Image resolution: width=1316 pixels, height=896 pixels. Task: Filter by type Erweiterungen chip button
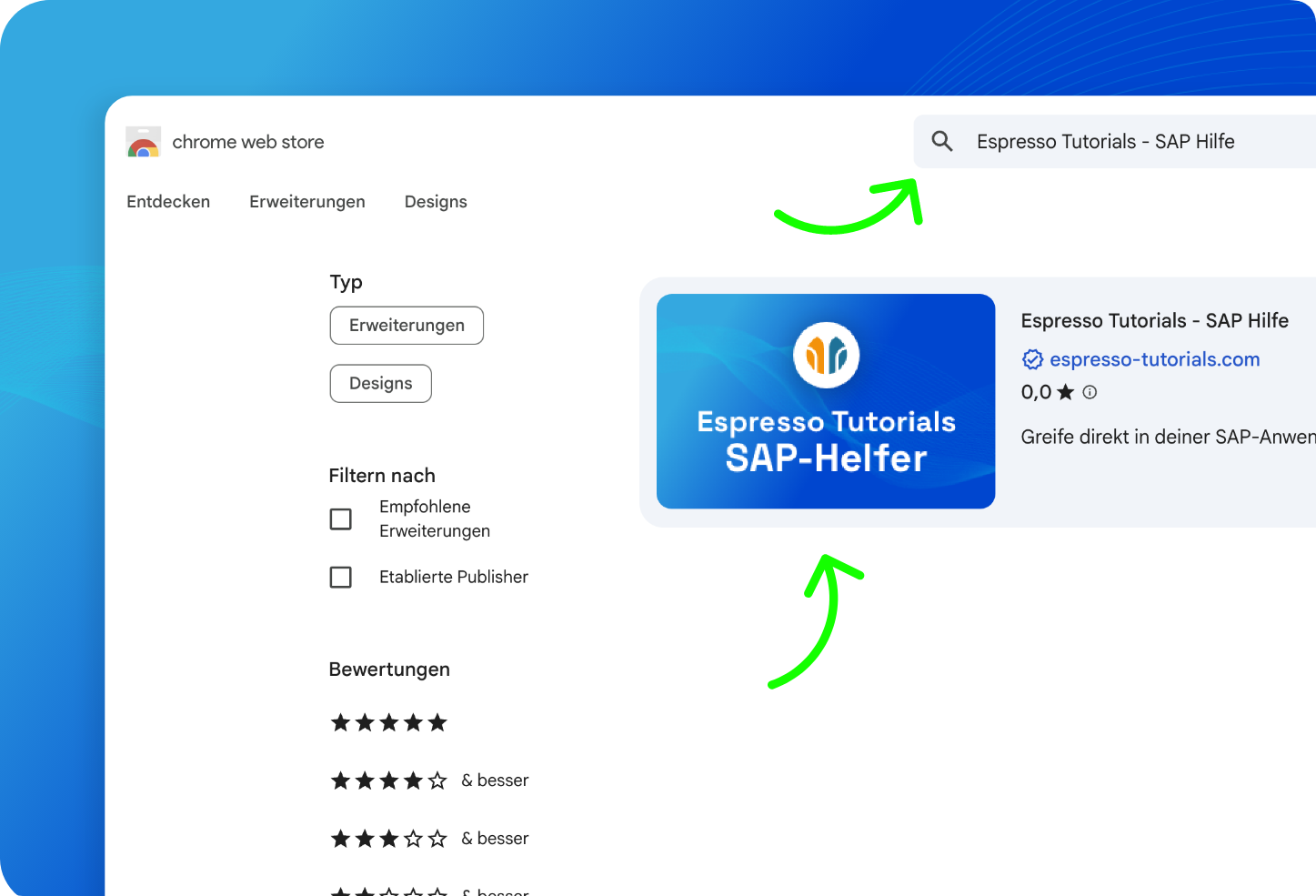click(x=407, y=326)
